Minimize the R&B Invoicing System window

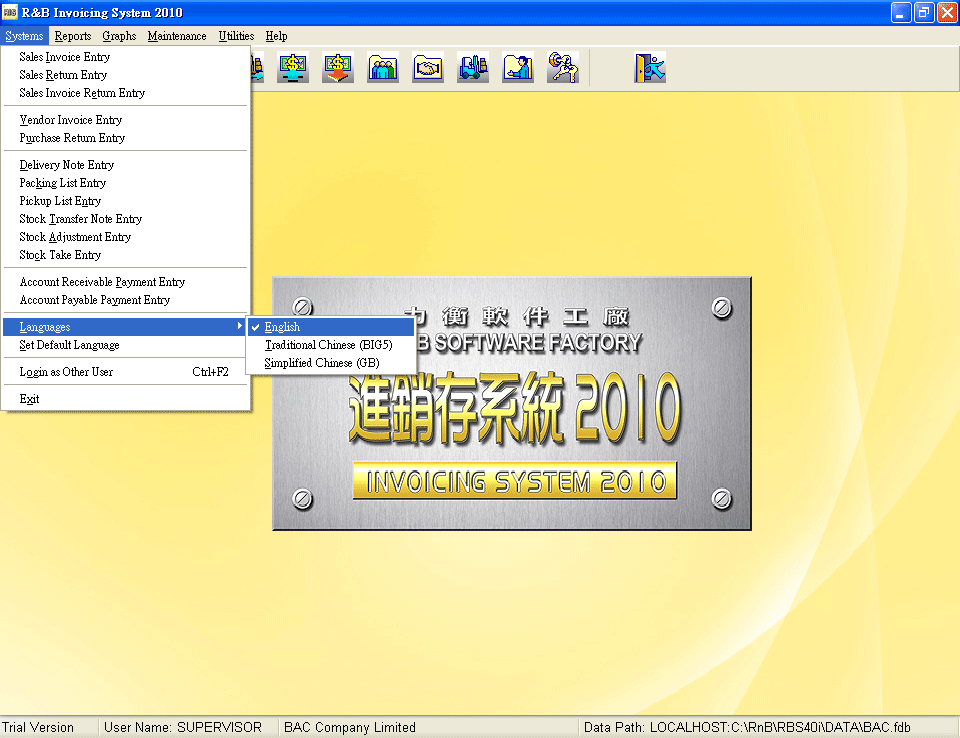pyautogui.click(x=901, y=13)
